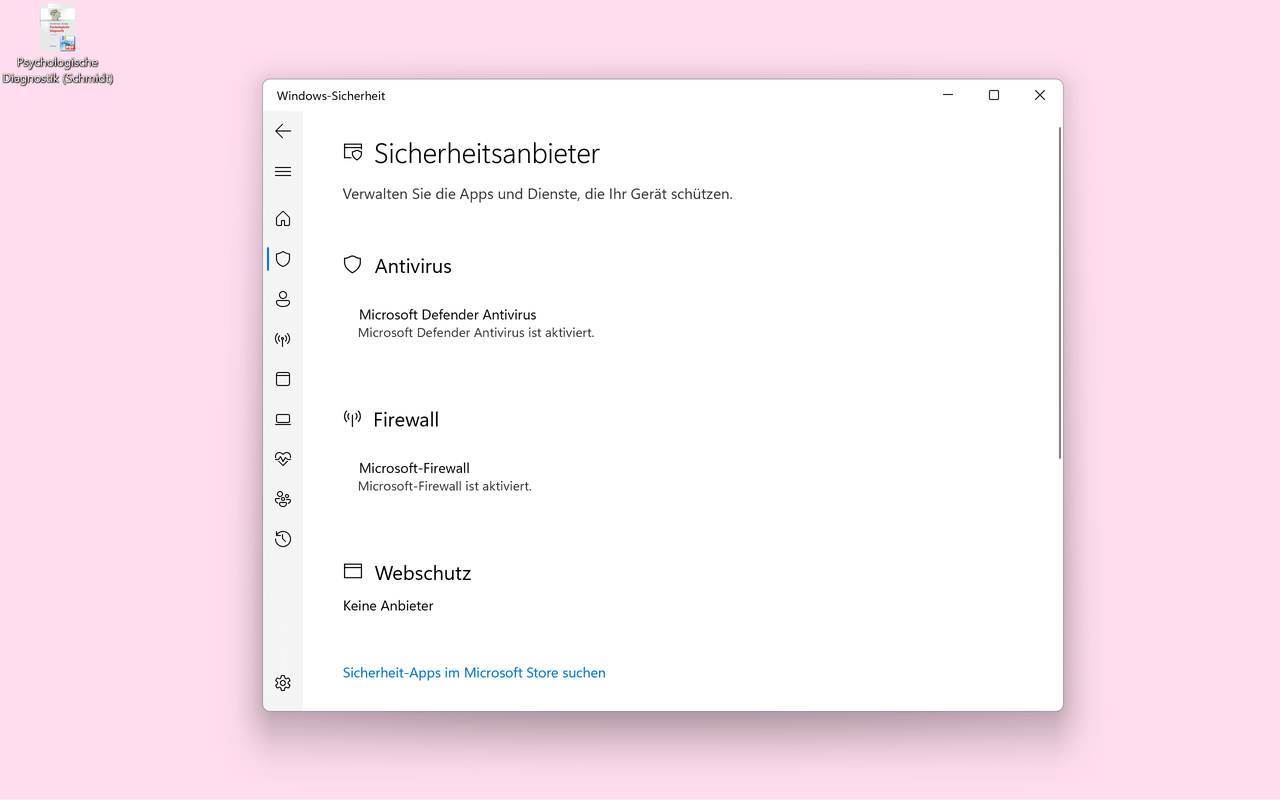Click the Sicherheitsanbieter page title

tap(487, 153)
